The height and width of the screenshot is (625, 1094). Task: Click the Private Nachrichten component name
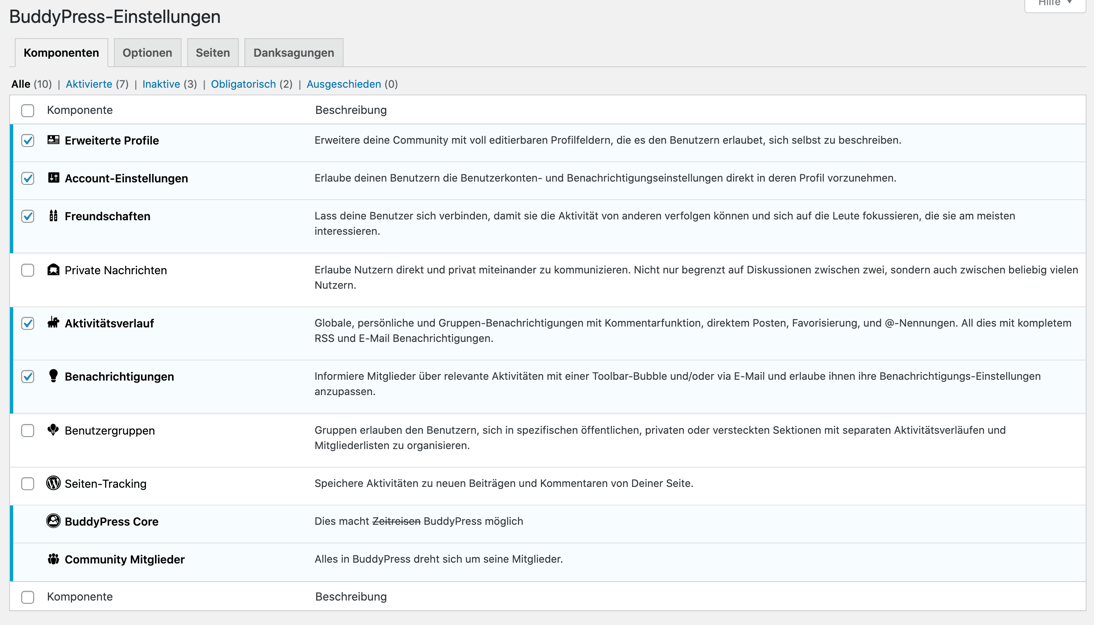click(x=116, y=270)
